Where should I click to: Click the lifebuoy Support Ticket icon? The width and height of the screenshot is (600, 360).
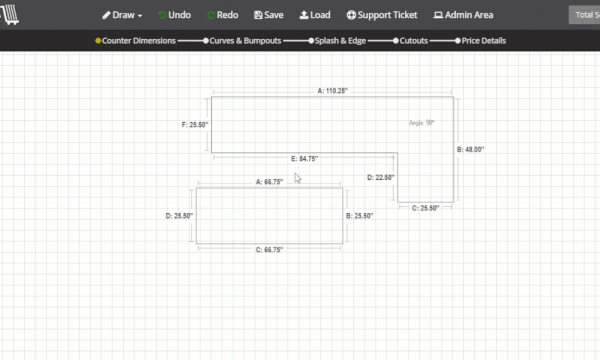click(351, 15)
